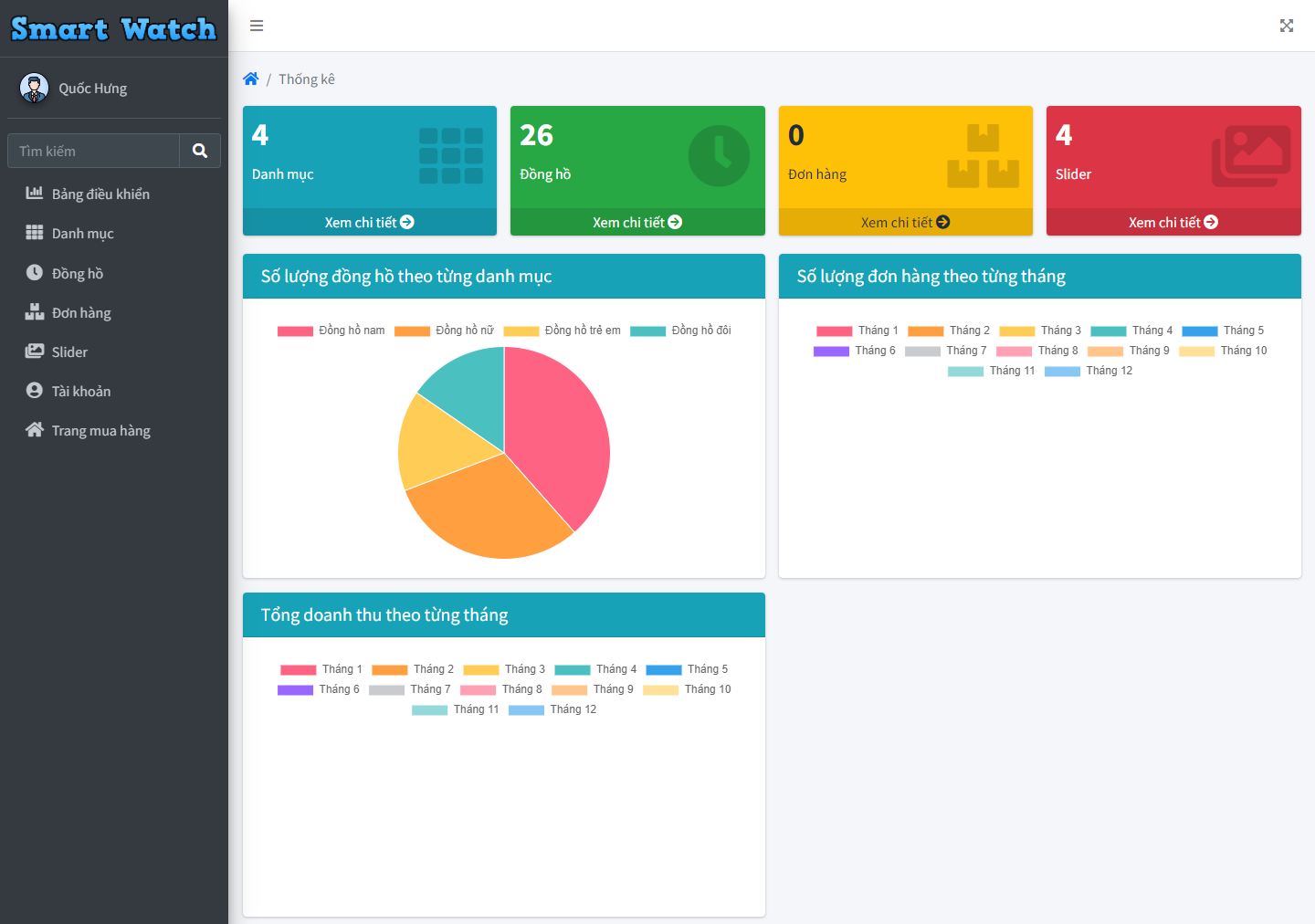Open Đơn hàng sidebar menu item
The height and width of the screenshot is (924, 1315).
pos(81,312)
